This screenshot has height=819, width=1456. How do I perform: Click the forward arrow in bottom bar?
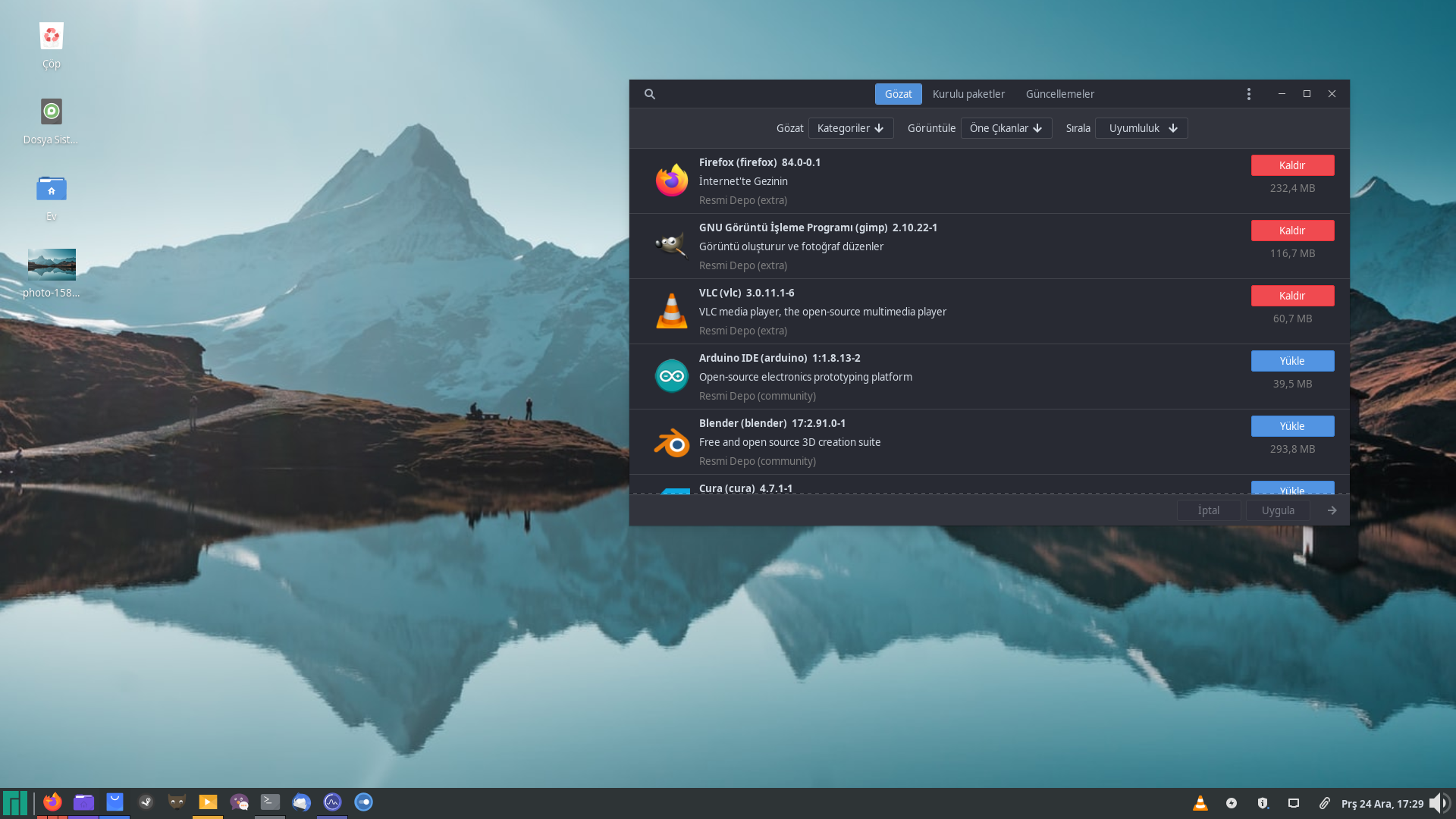pos(1332,510)
